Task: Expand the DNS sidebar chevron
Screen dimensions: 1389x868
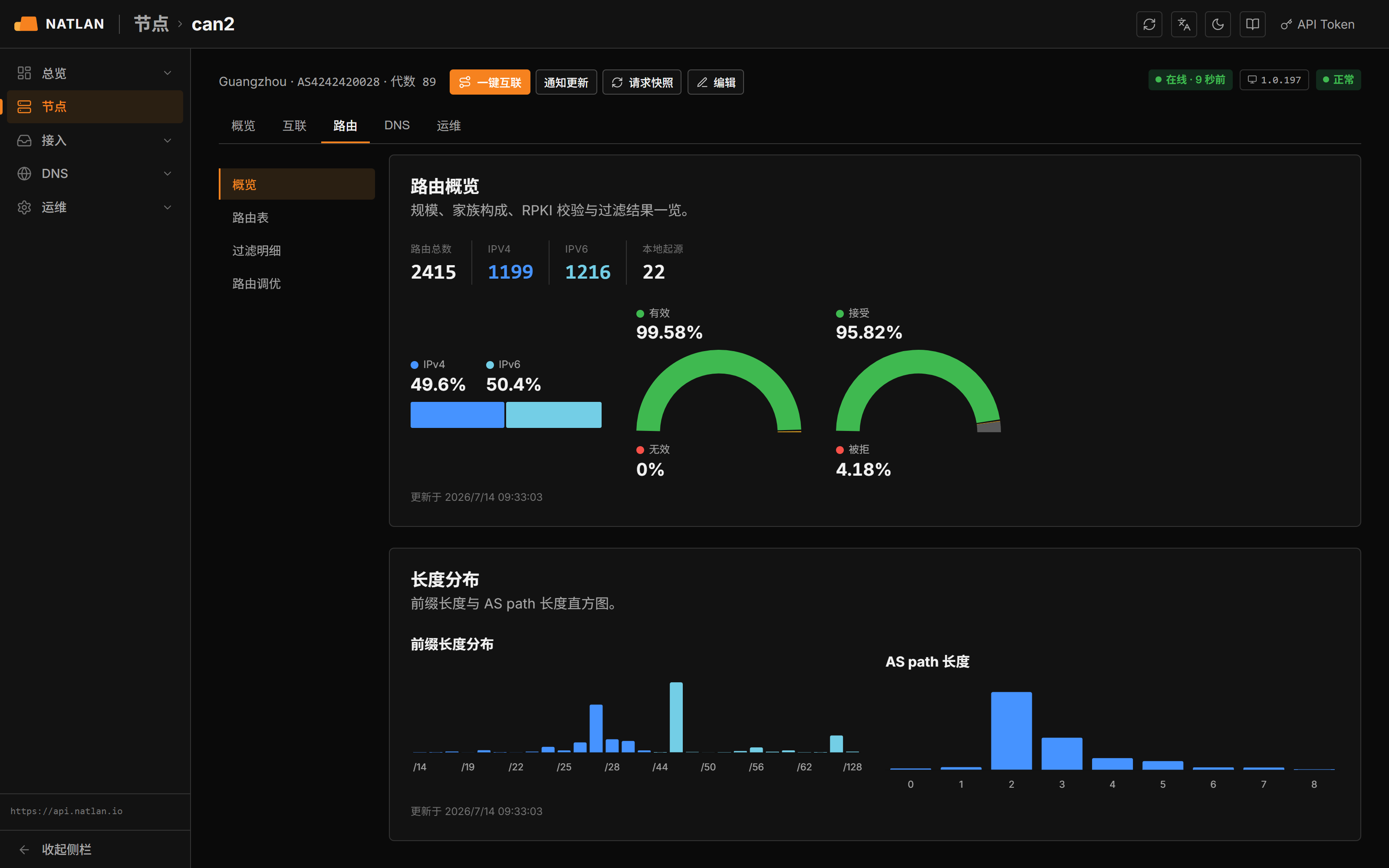Action: (168, 173)
